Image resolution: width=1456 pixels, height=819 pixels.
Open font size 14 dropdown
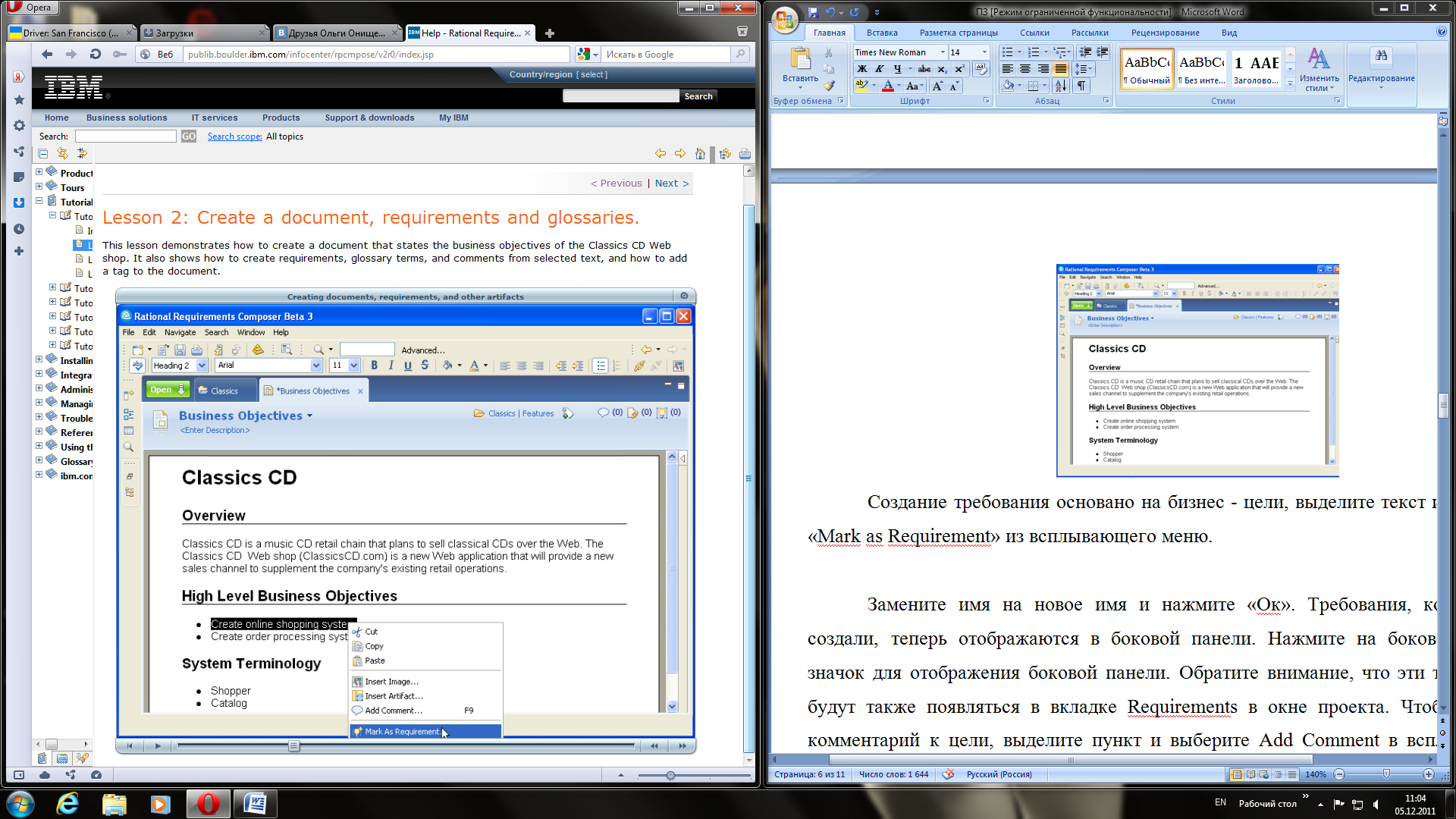(984, 52)
